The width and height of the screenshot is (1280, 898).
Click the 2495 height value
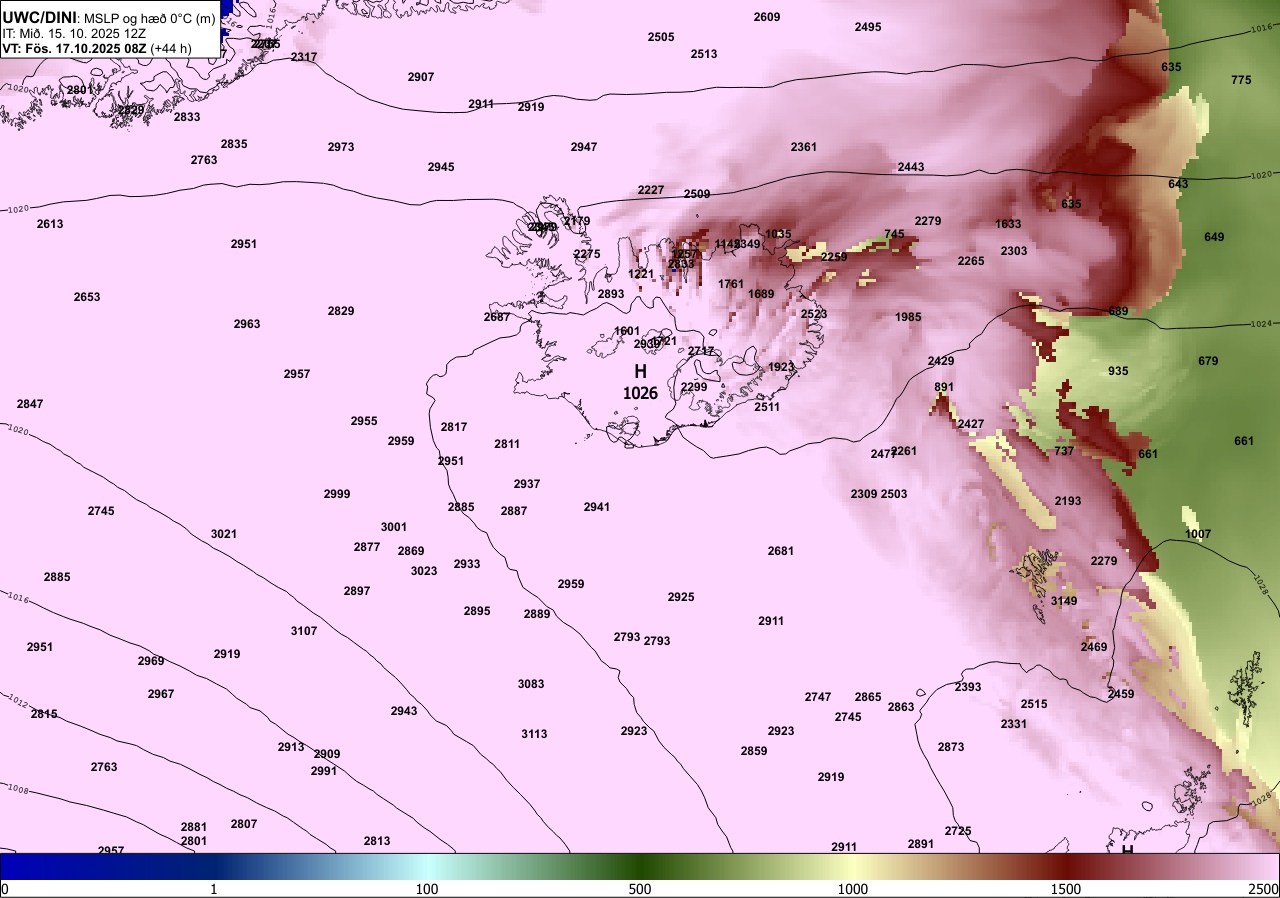pyautogui.click(x=868, y=27)
